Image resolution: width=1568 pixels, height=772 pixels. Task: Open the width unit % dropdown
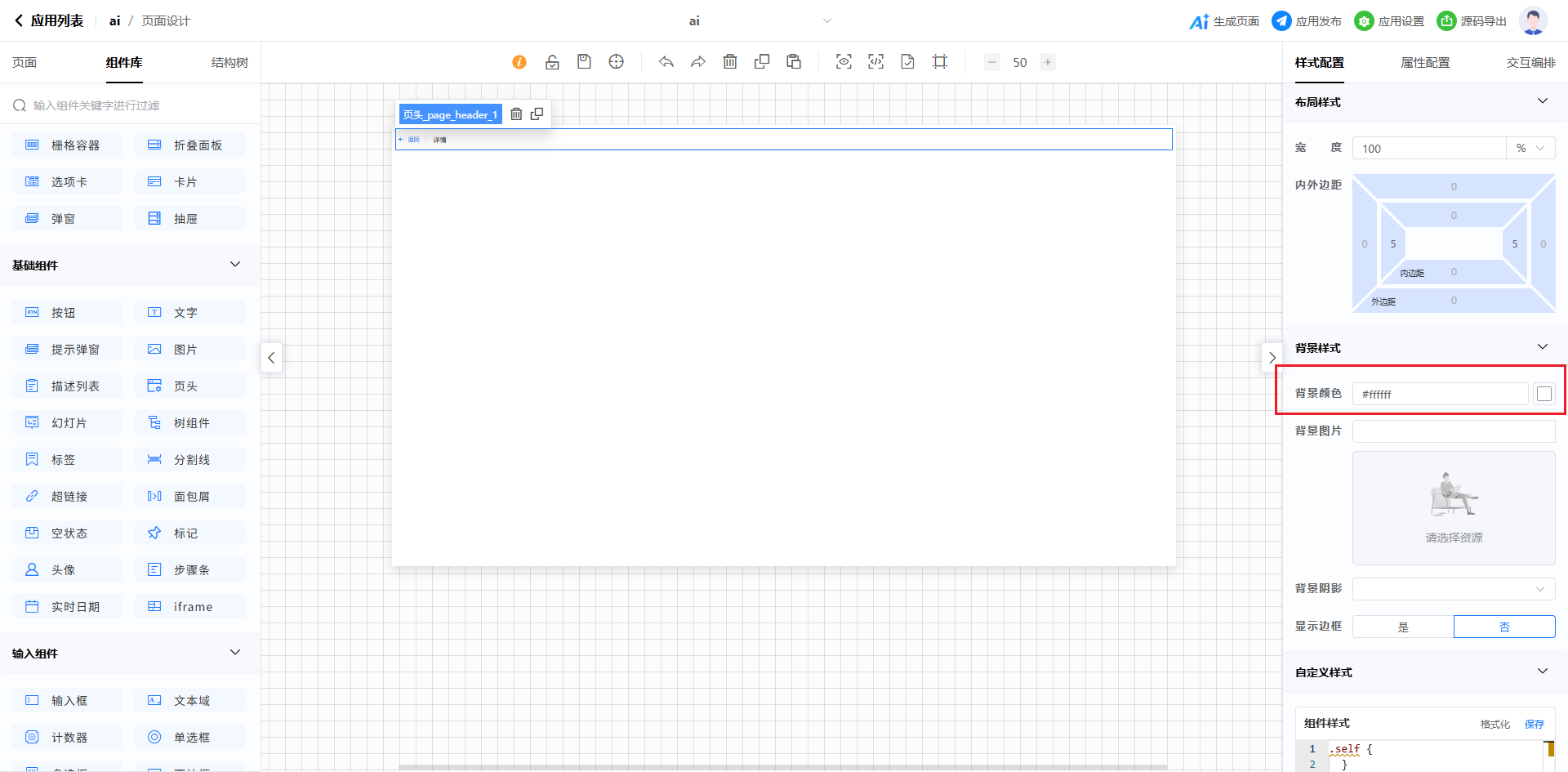click(x=1530, y=148)
